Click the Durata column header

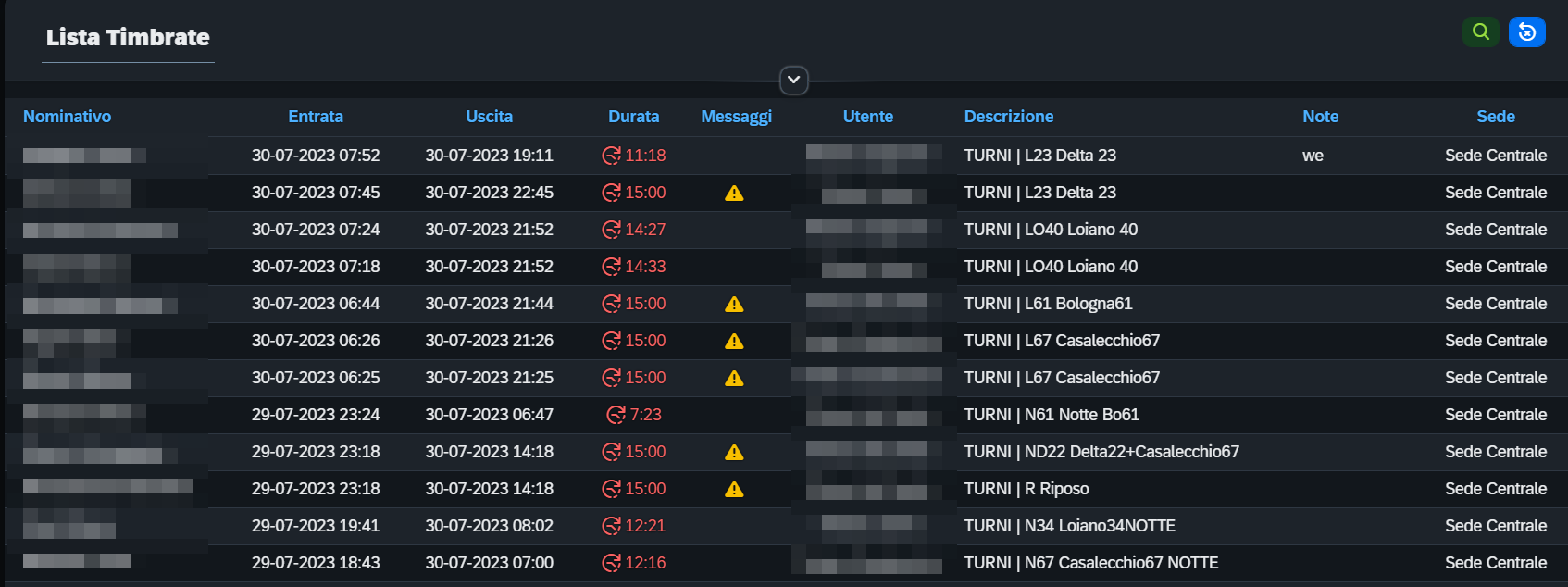click(x=634, y=117)
